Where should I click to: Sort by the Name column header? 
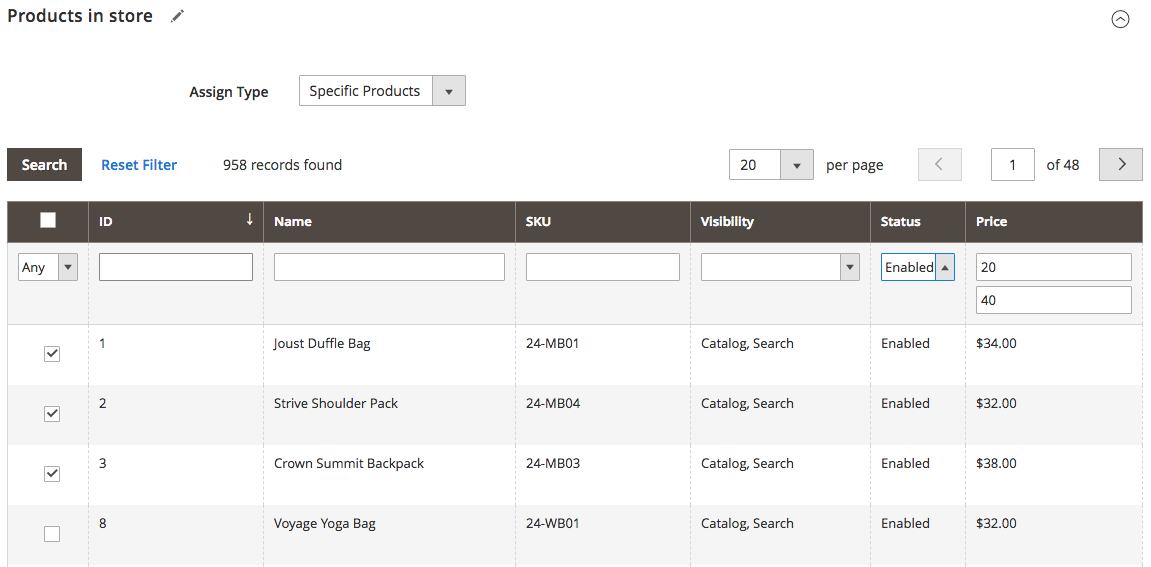pyautogui.click(x=389, y=222)
